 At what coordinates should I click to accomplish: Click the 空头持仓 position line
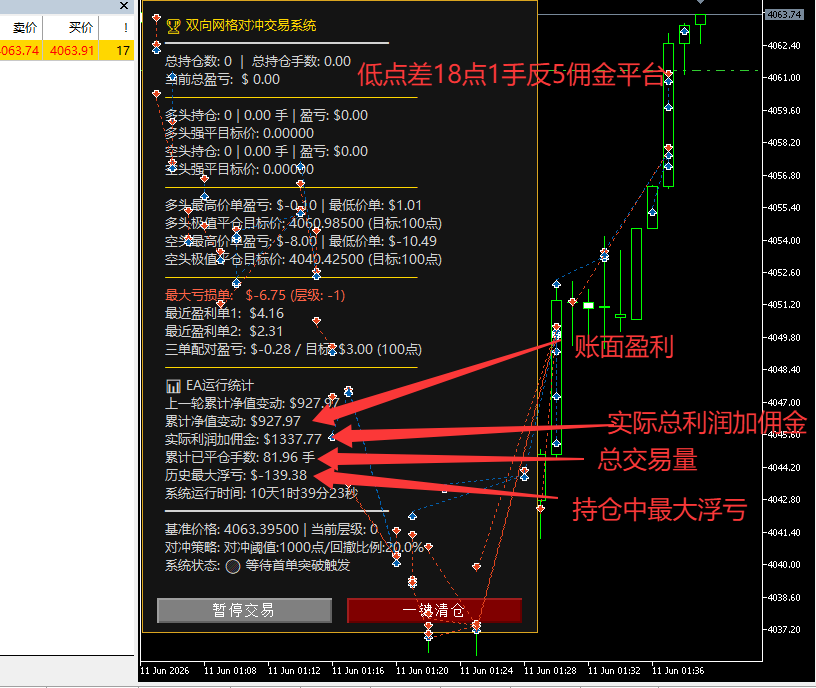click(266, 151)
